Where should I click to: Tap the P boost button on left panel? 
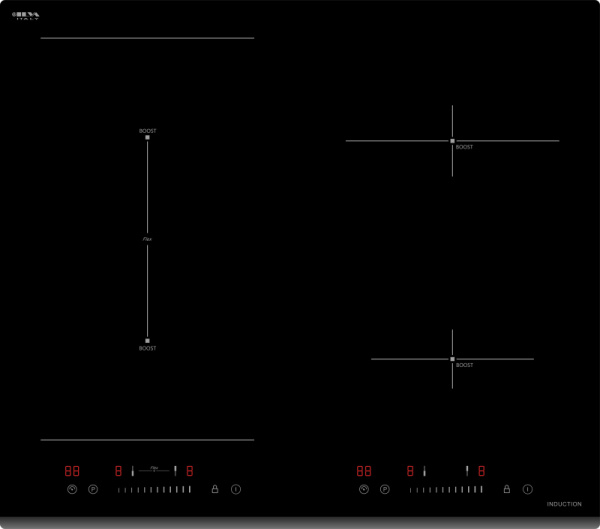click(93, 489)
